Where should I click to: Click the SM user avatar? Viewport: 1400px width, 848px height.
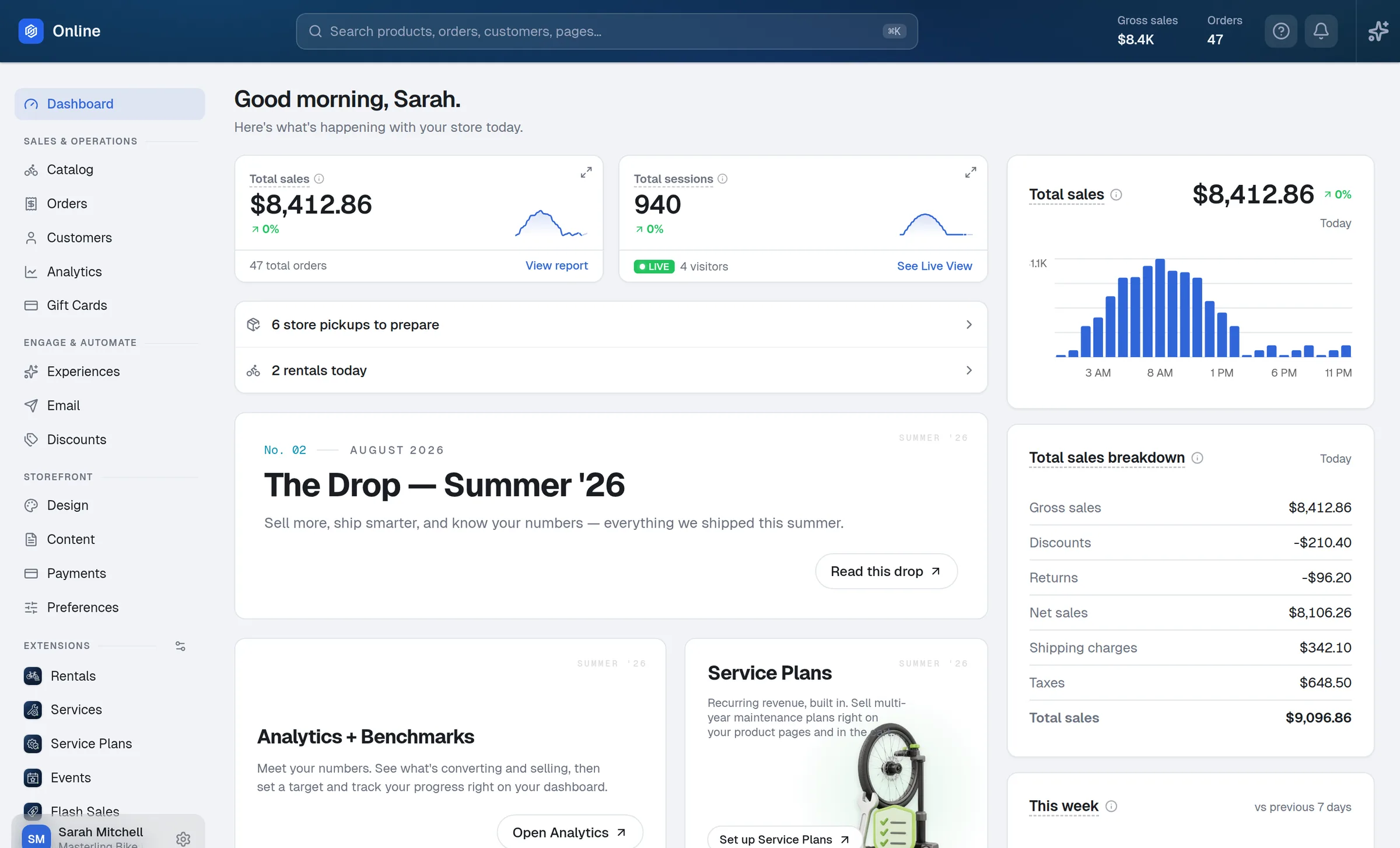pos(36,837)
